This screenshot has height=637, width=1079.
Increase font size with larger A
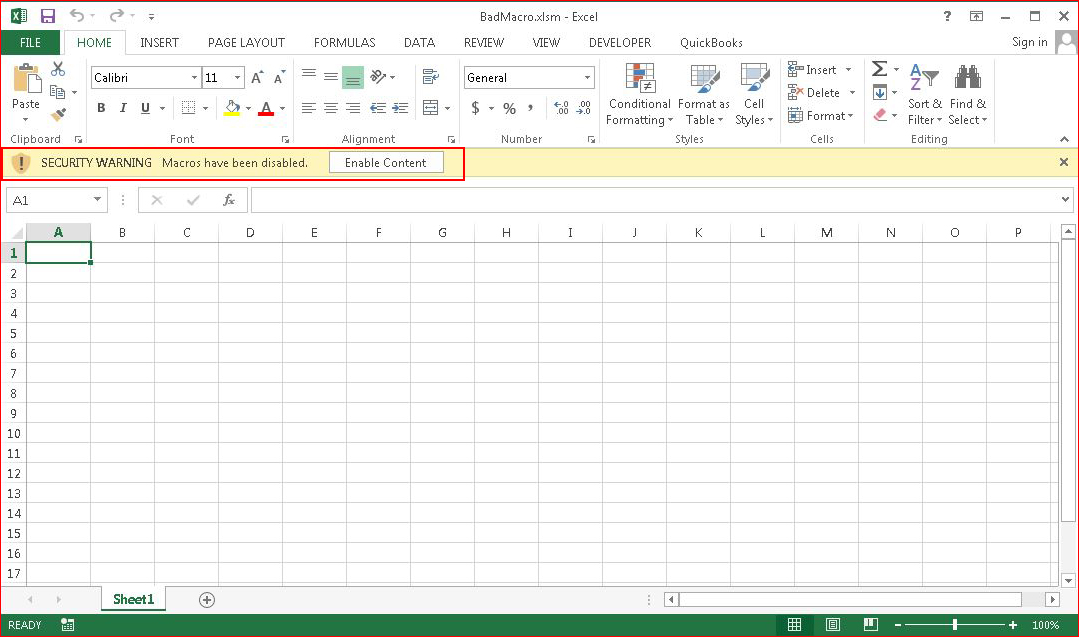[257, 78]
